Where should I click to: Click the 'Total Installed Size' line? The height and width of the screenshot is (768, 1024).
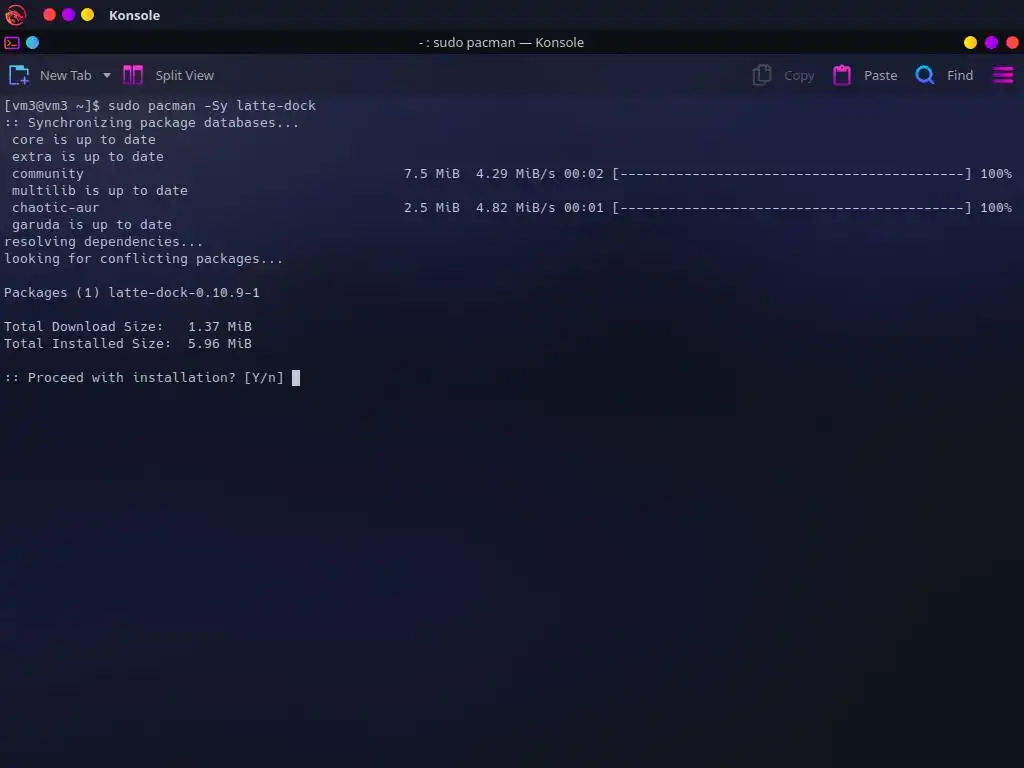click(128, 344)
